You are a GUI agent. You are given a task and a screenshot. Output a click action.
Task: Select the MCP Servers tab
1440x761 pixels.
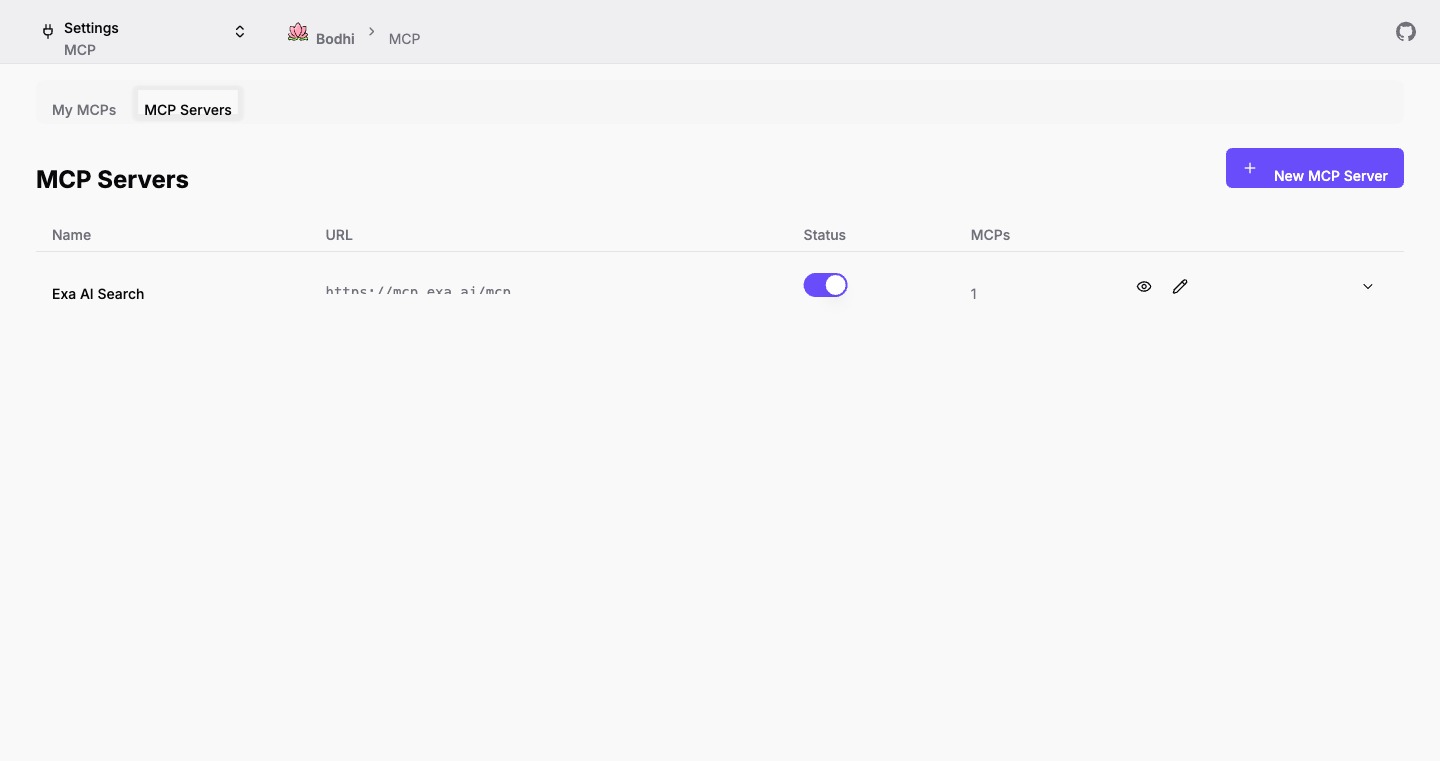click(x=187, y=110)
